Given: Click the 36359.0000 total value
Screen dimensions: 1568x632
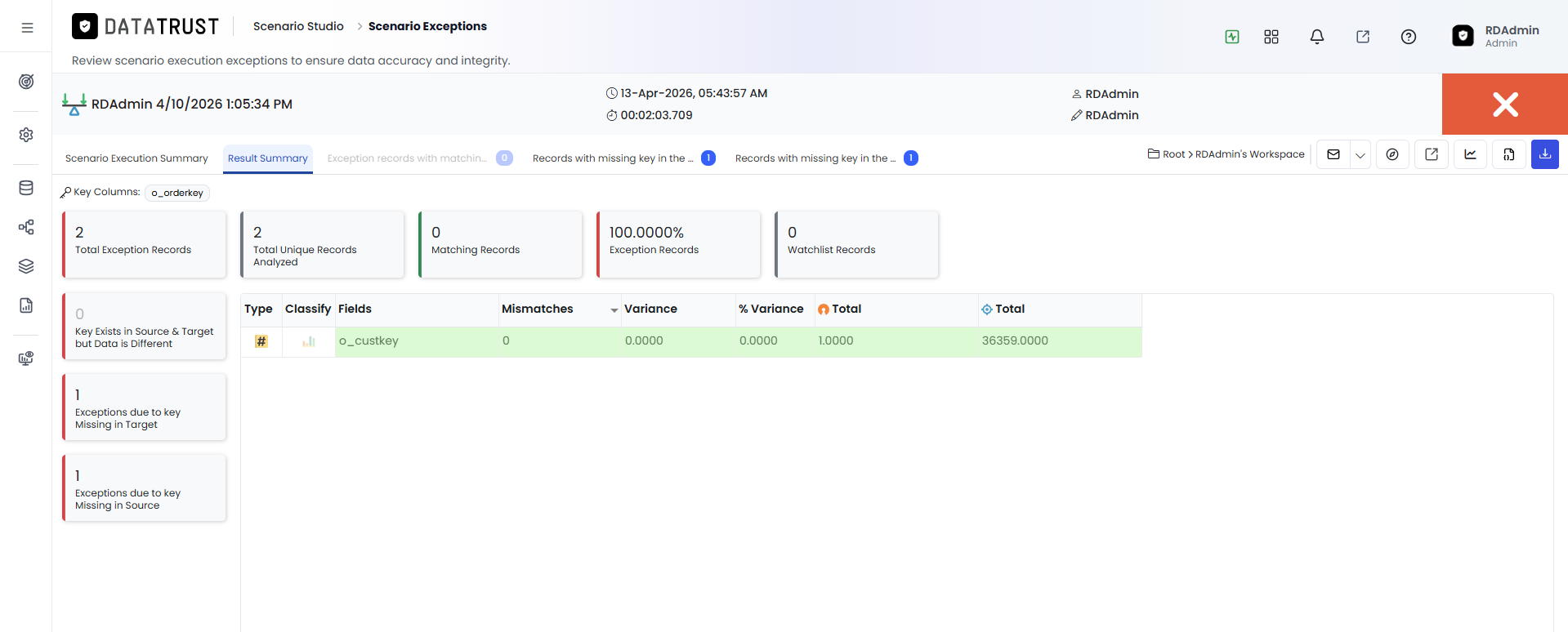Looking at the screenshot, I should 1015,340.
